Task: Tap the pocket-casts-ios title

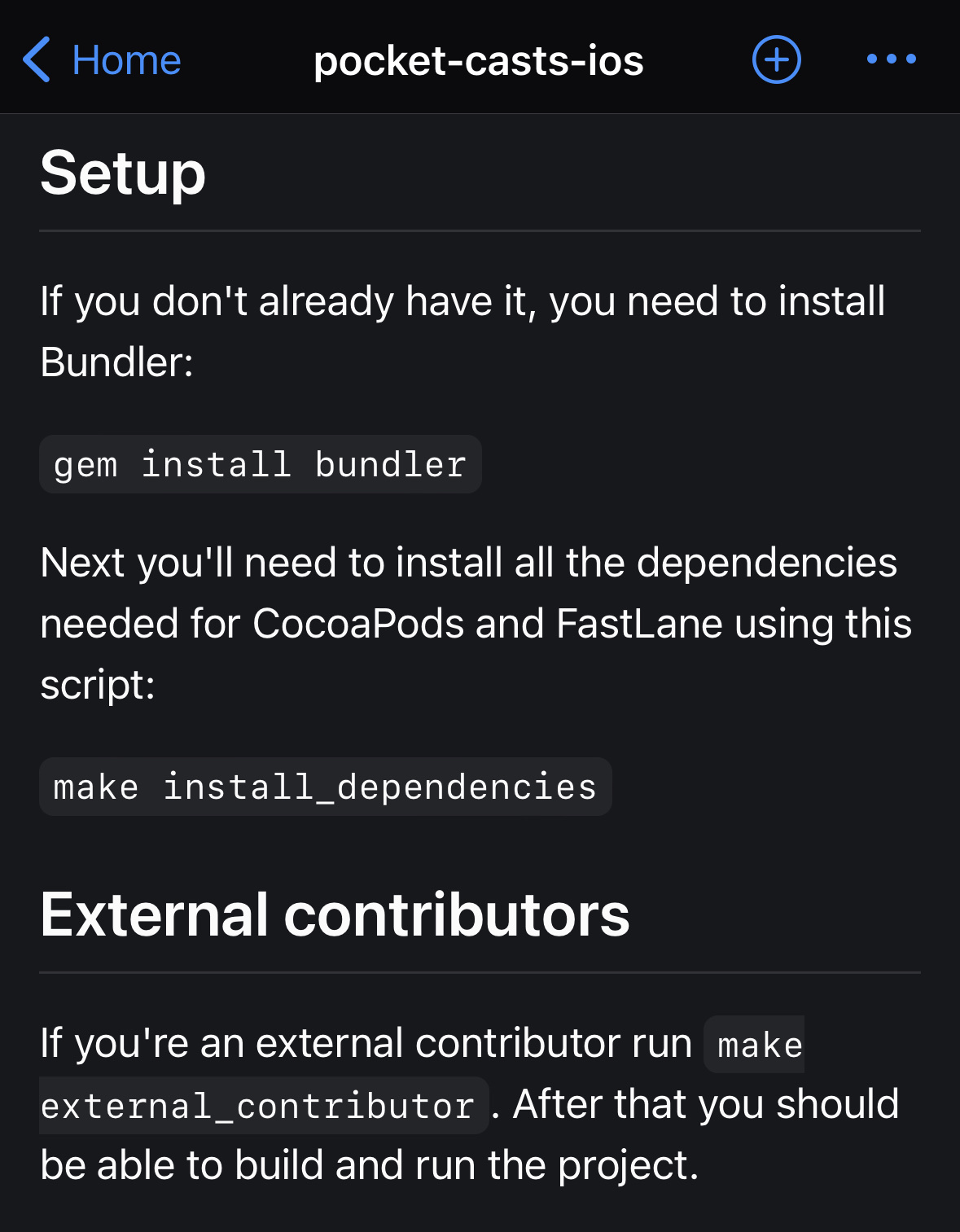Action: point(479,59)
